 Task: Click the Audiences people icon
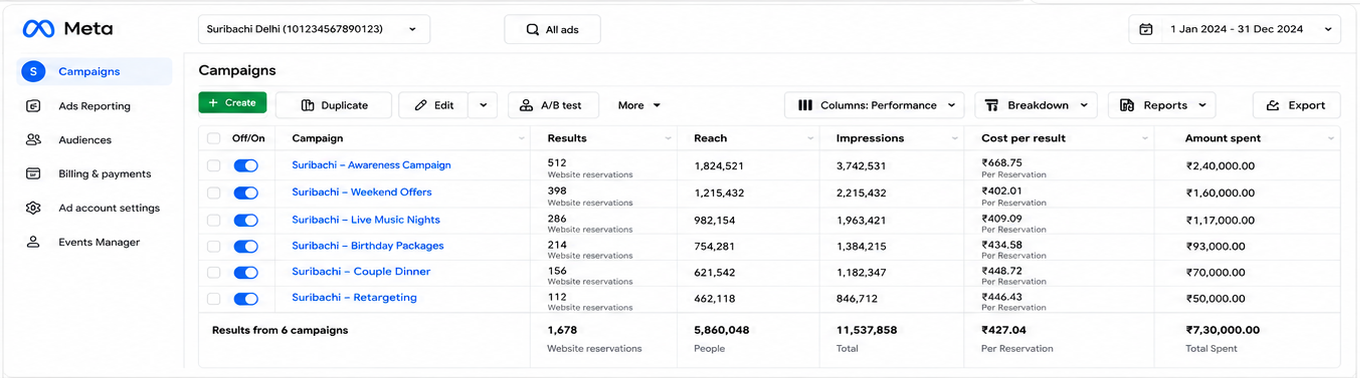click(x=33, y=140)
